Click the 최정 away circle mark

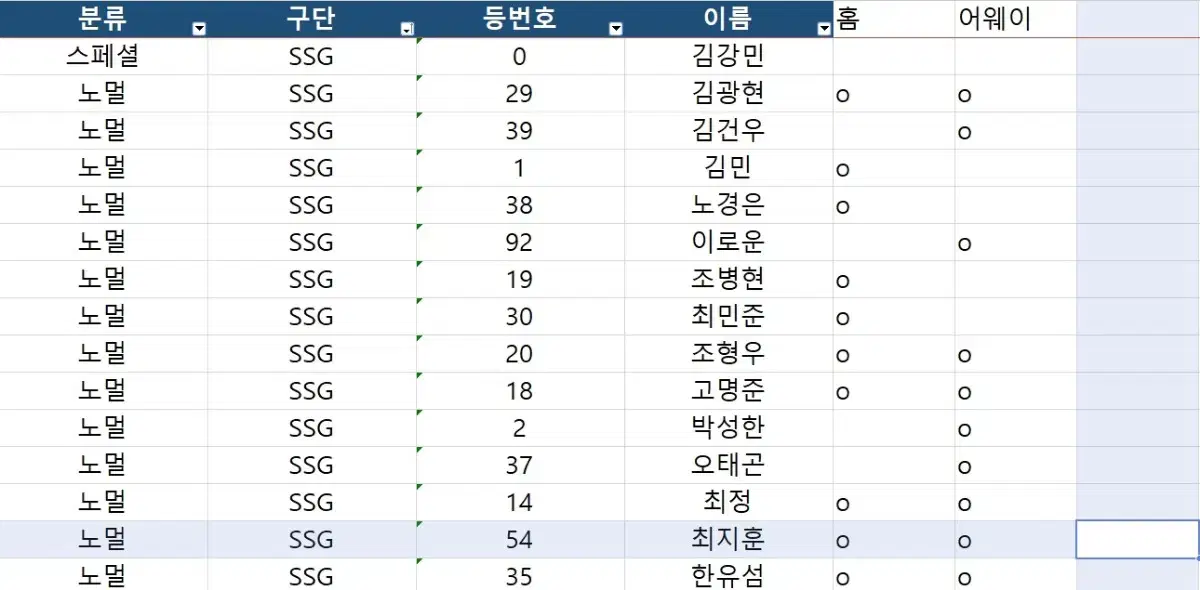[965, 505]
